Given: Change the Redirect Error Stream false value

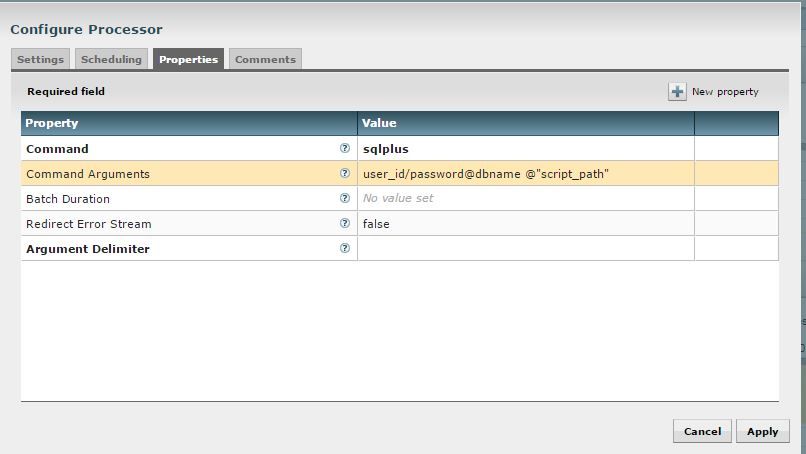Looking at the screenshot, I should pyautogui.click(x=526, y=224).
